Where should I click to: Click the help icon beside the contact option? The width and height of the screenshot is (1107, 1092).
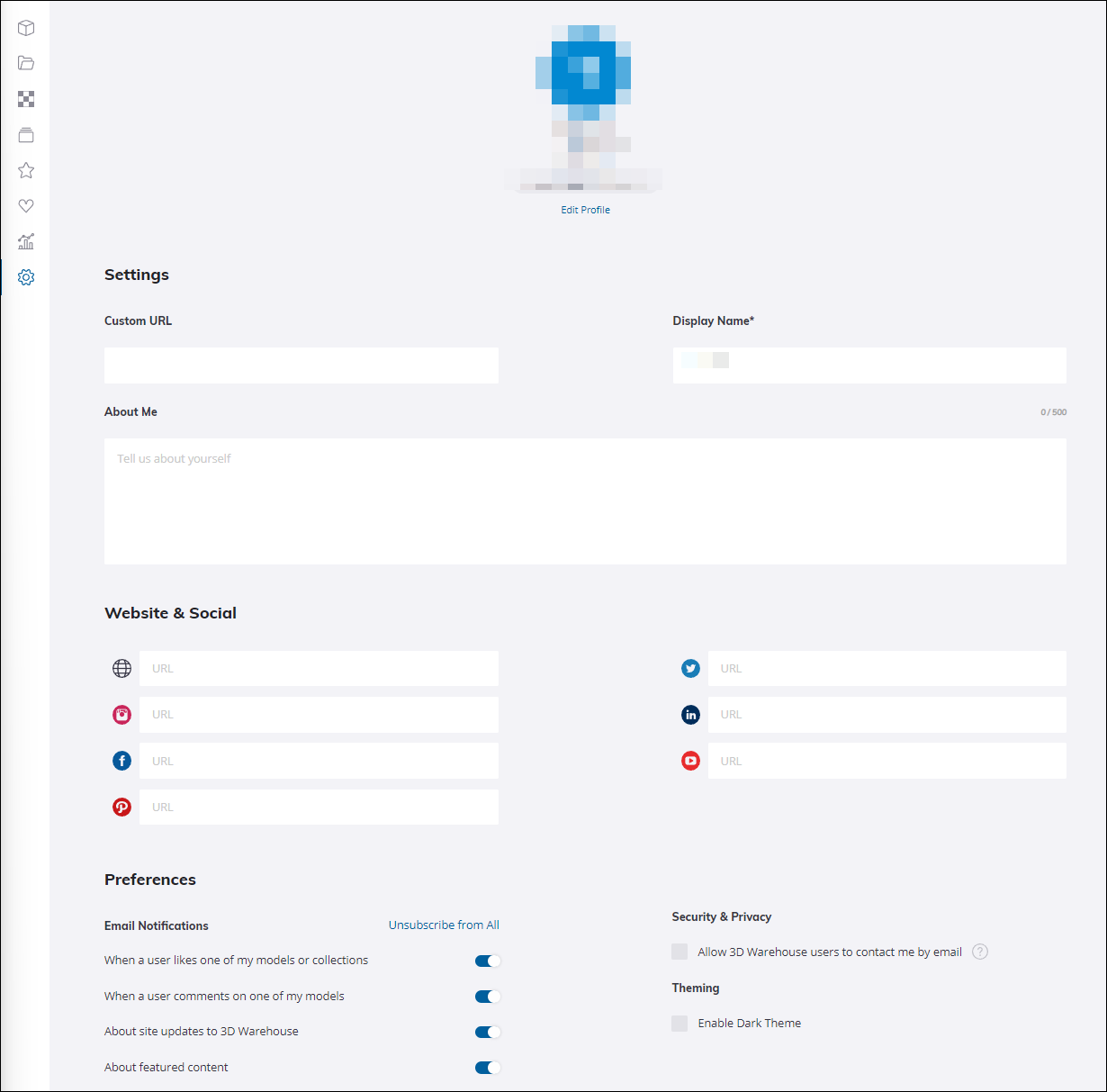980,951
